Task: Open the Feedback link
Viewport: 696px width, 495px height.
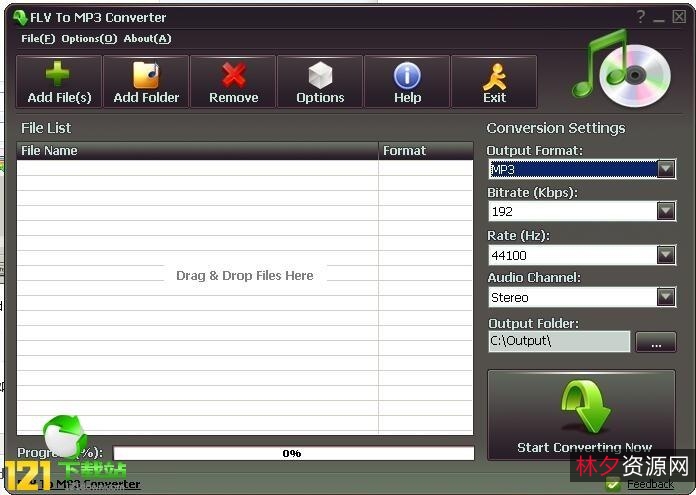Action: [650, 484]
